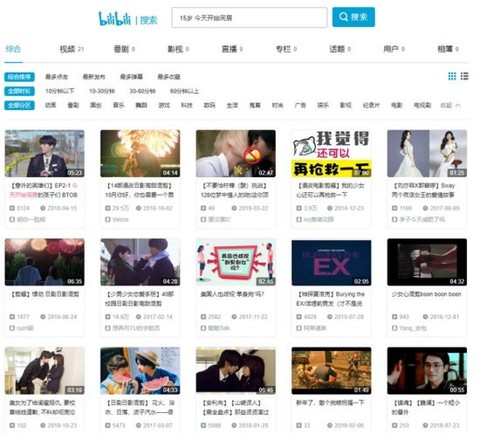The width and height of the screenshot is (480, 434).
Task: Switch to grid view layout
Action: 452,76
